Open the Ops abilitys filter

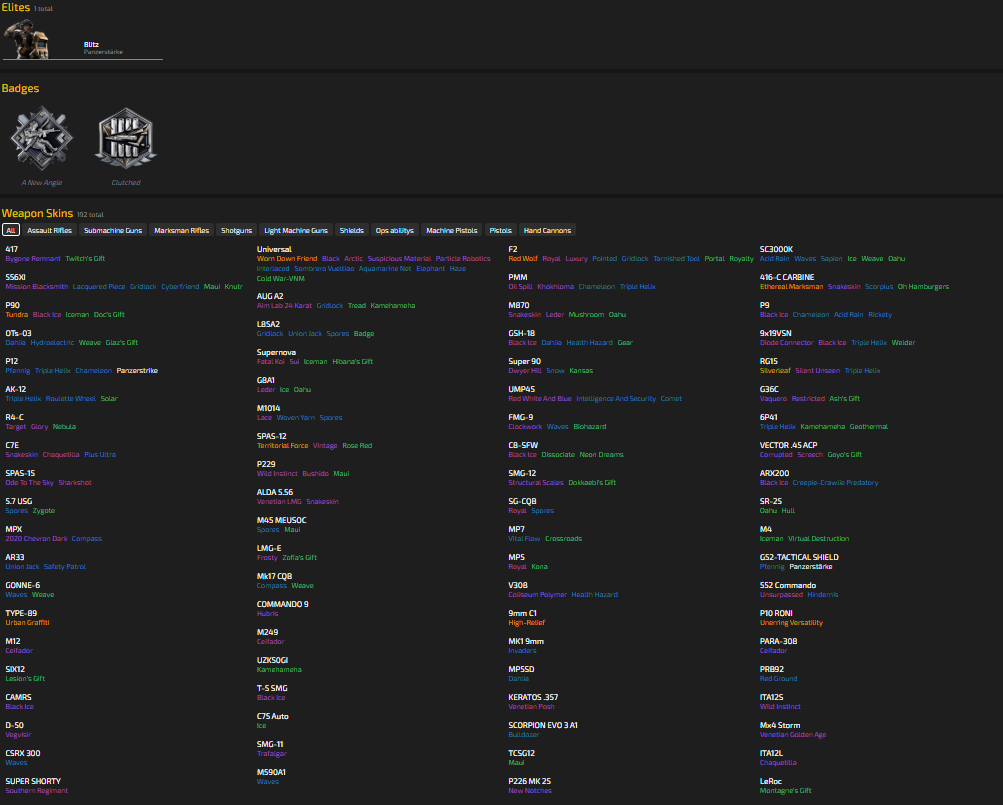click(x=394, y=230)
